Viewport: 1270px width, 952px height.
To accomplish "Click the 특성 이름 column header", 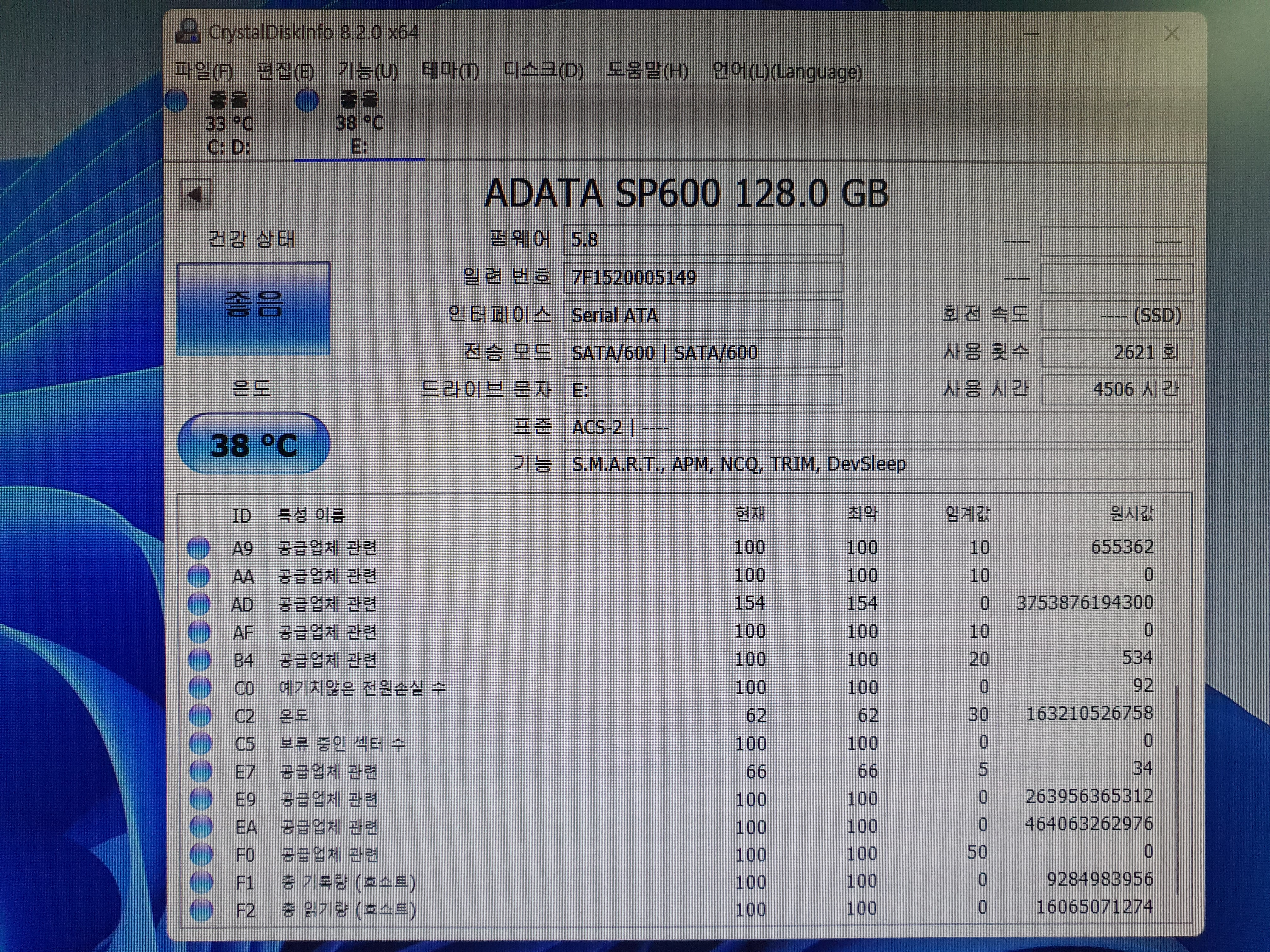I will [x=311, y=515].
